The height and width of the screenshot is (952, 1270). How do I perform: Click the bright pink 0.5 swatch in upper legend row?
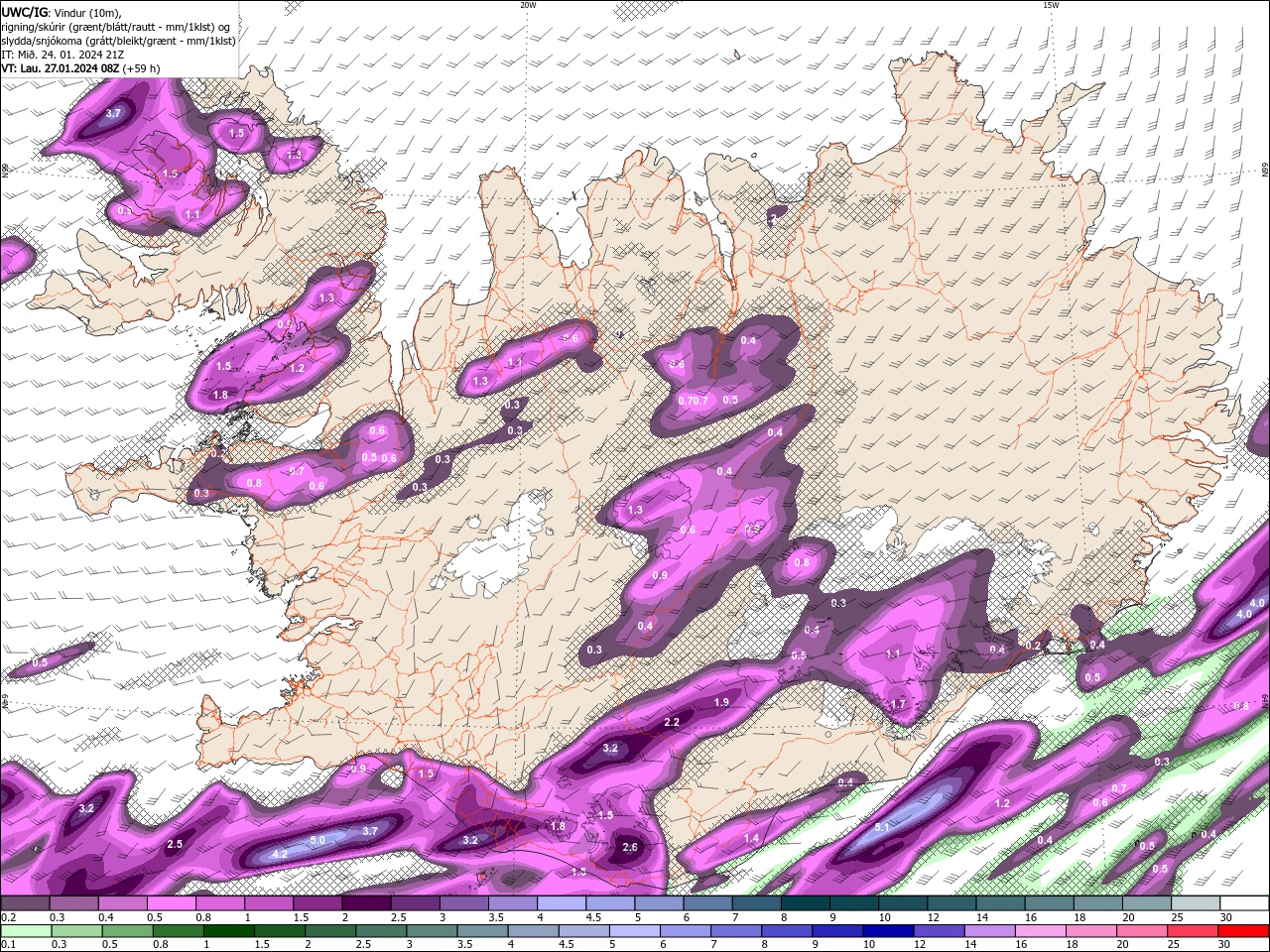coord(171,903)
